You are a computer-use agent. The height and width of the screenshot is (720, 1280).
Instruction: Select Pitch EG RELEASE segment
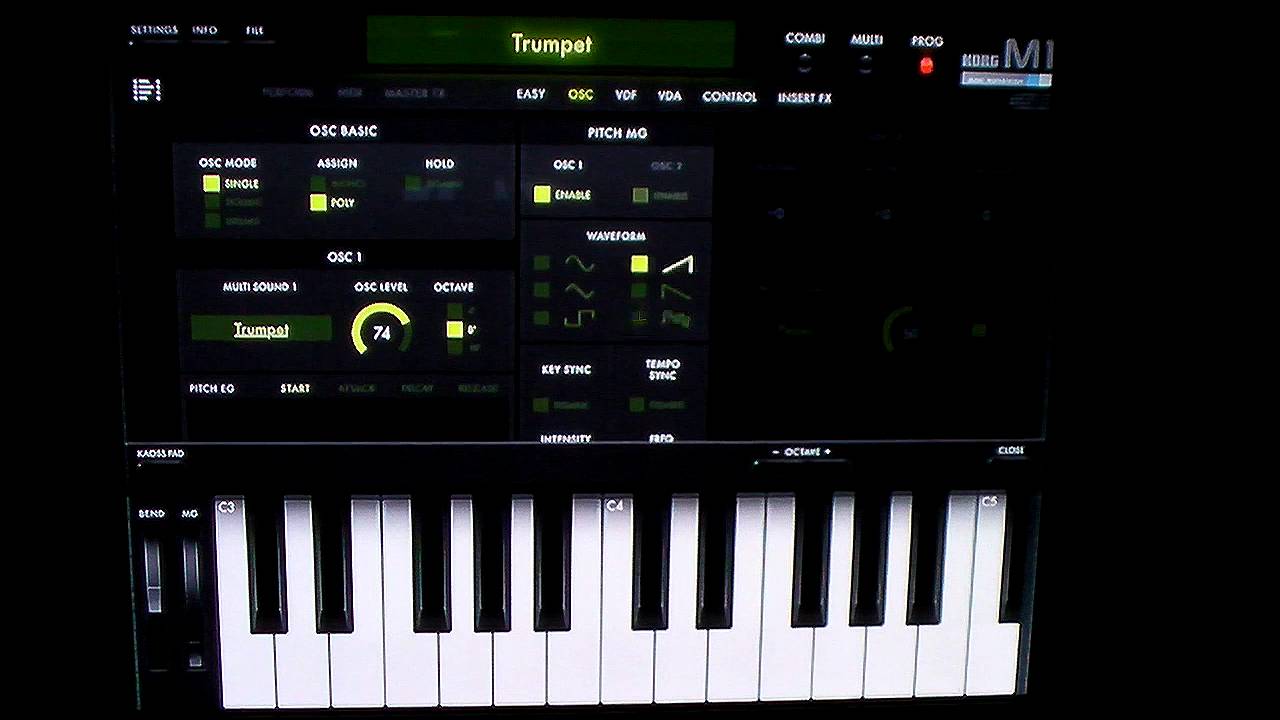click(x=478, y=388)
